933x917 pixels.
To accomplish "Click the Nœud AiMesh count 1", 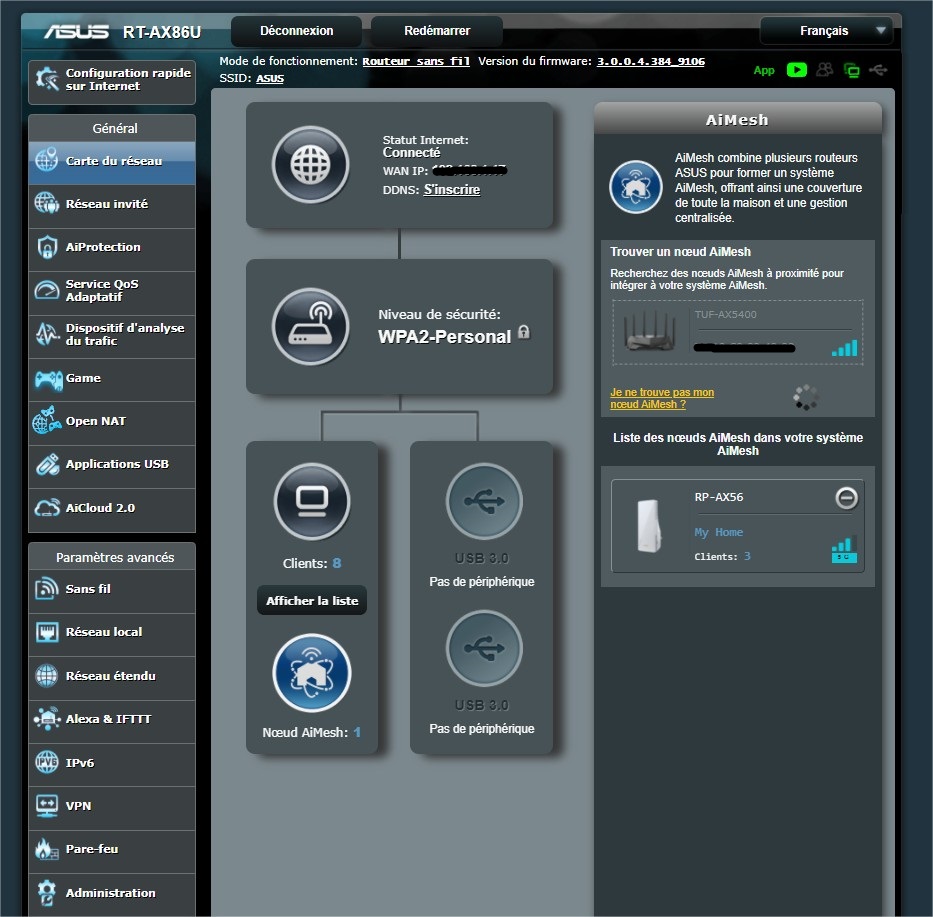I will point(357,732).
